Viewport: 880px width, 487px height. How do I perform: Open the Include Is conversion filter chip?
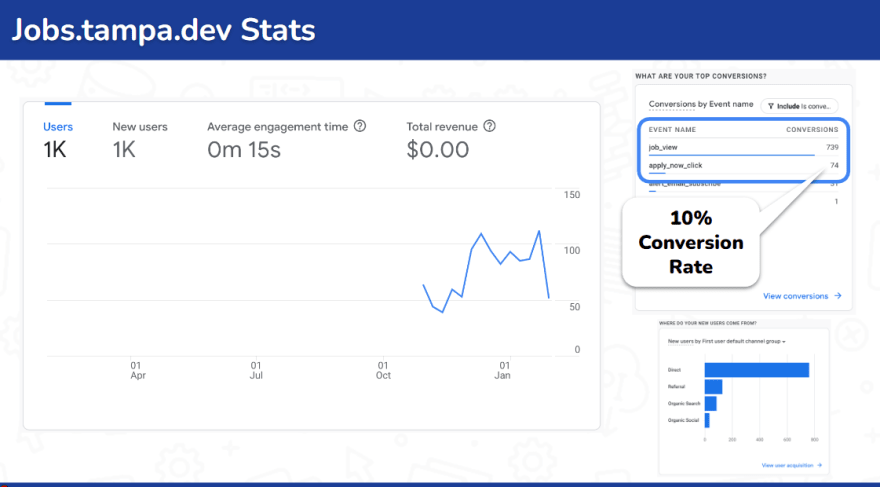(800, 105)
